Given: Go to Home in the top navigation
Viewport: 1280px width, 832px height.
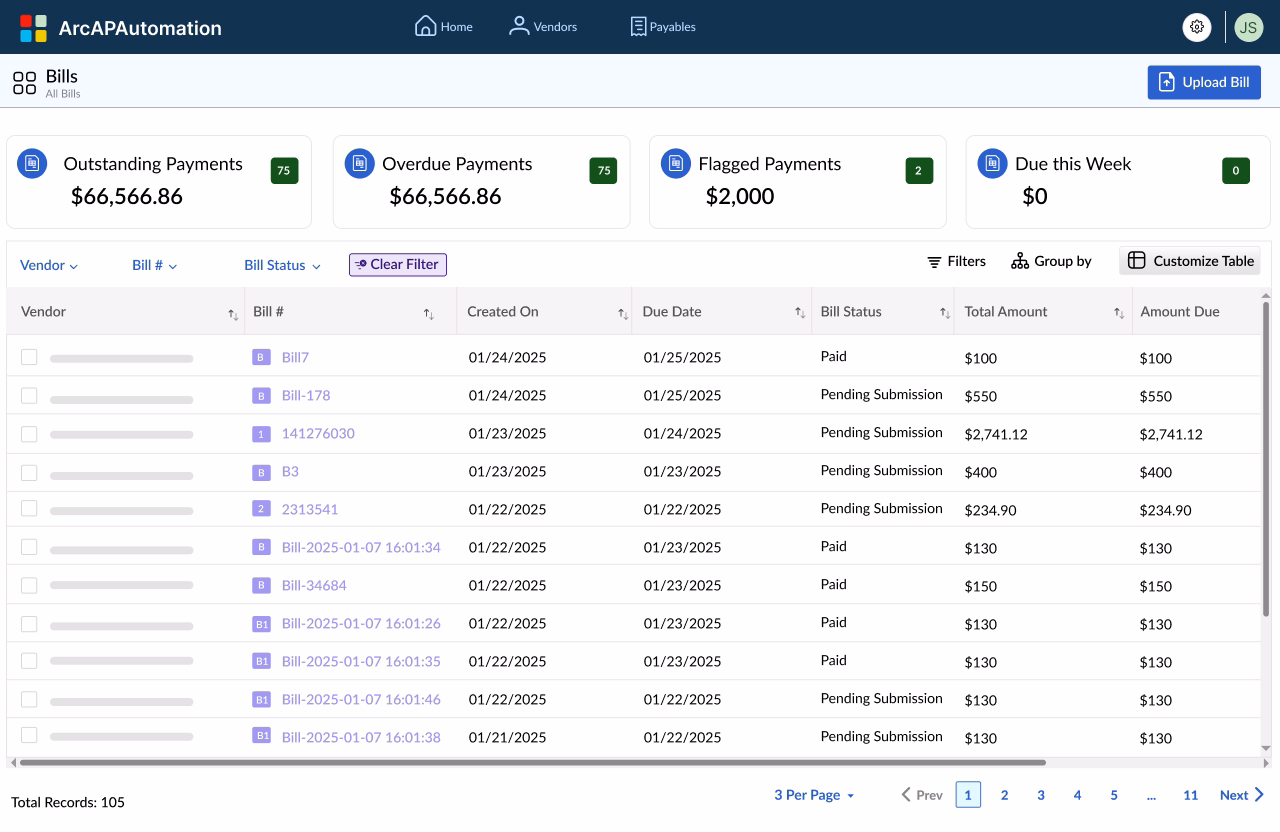Looking at the screenshot, I should [x=444, y=26].
